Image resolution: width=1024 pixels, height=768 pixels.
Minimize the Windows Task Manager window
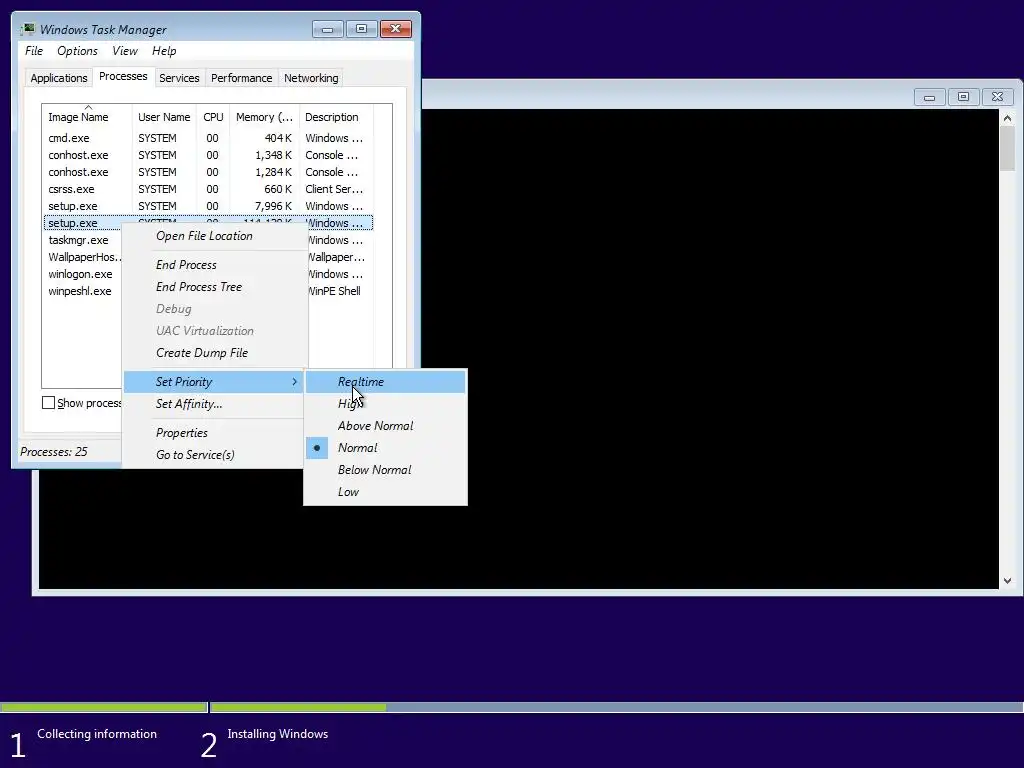tap(327, 29)
